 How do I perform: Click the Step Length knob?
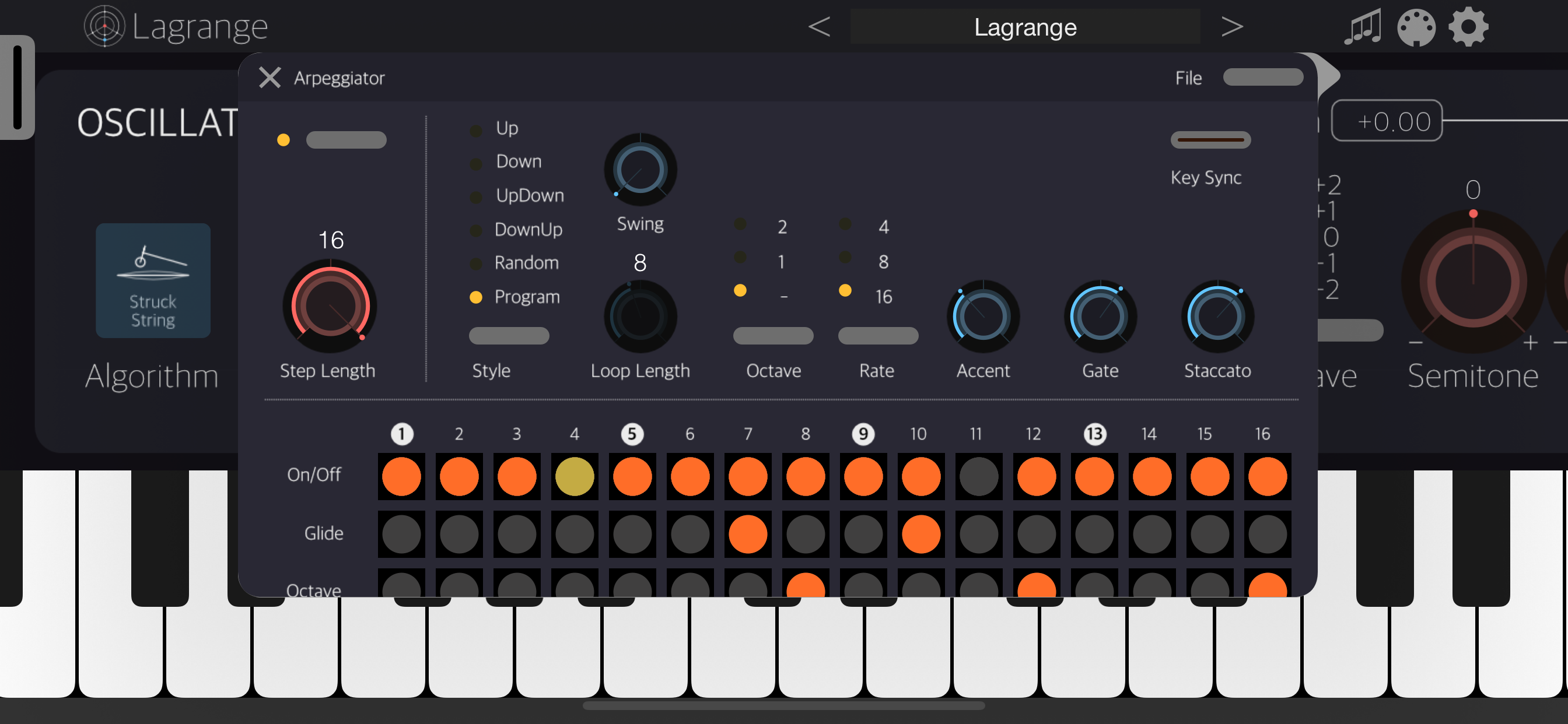point(330,306)
